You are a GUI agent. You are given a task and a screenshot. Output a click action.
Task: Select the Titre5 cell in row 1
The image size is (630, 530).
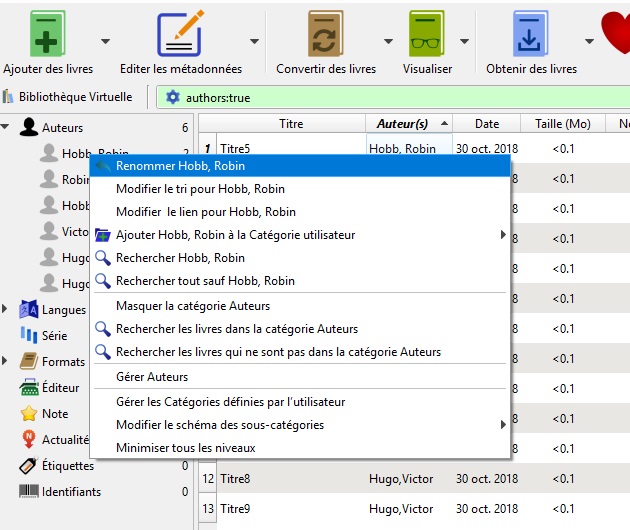click(x=291, y=148)
